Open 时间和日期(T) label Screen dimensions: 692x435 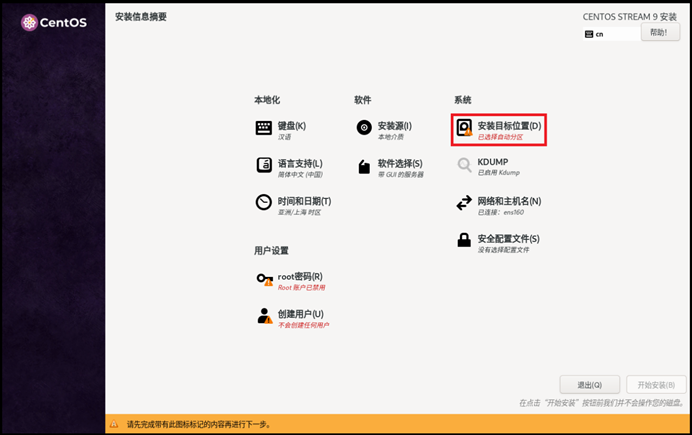click(x=305, y=201)
